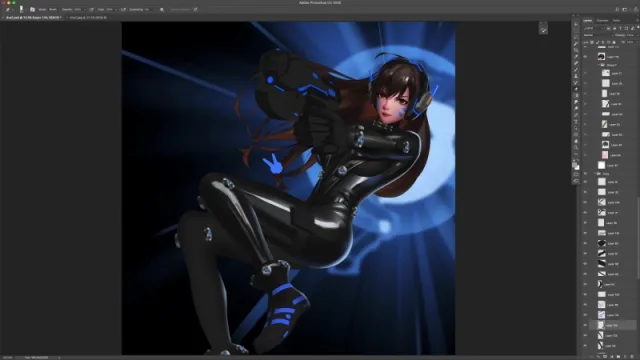Image resolution: width=640 pixels, height=360 pixels.
Task: Select the Path Selection tool
Action: click(576, 128)
